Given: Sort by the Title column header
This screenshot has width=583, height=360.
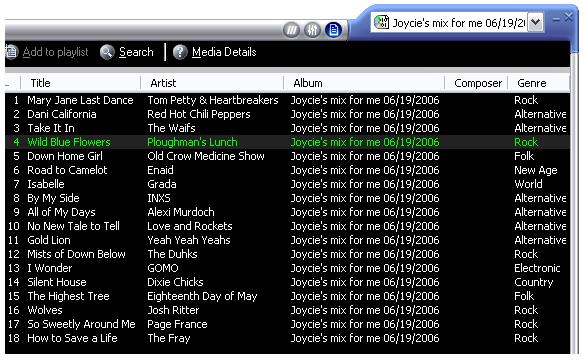Looking at the screenshot, I should [81, 83].
